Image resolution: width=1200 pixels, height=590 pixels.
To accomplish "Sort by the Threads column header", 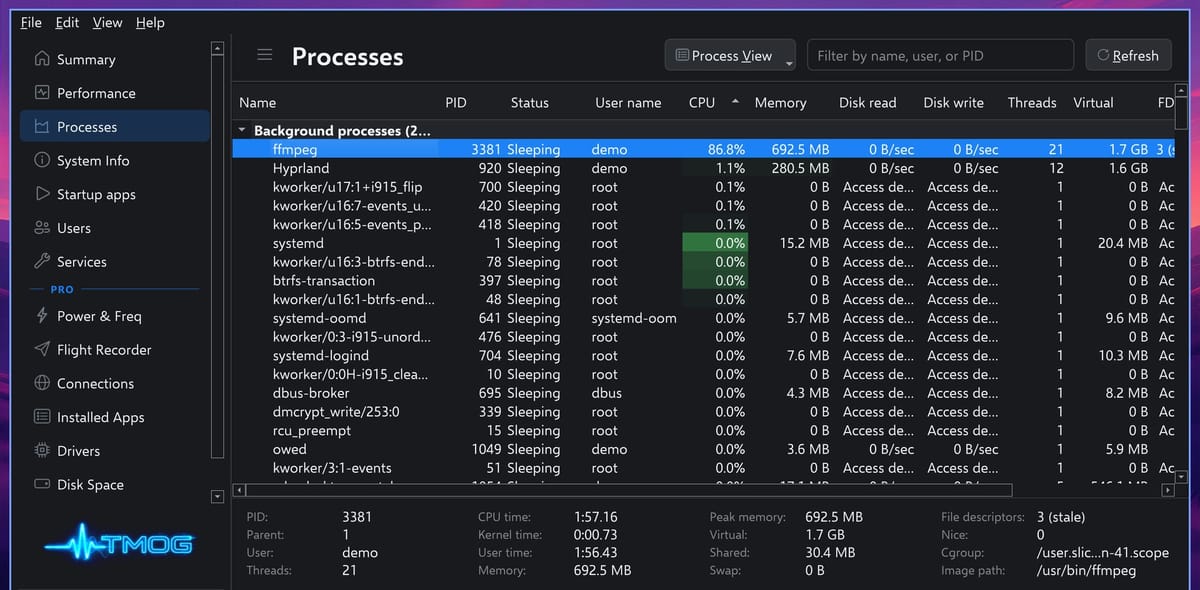I will point(1032,102).
